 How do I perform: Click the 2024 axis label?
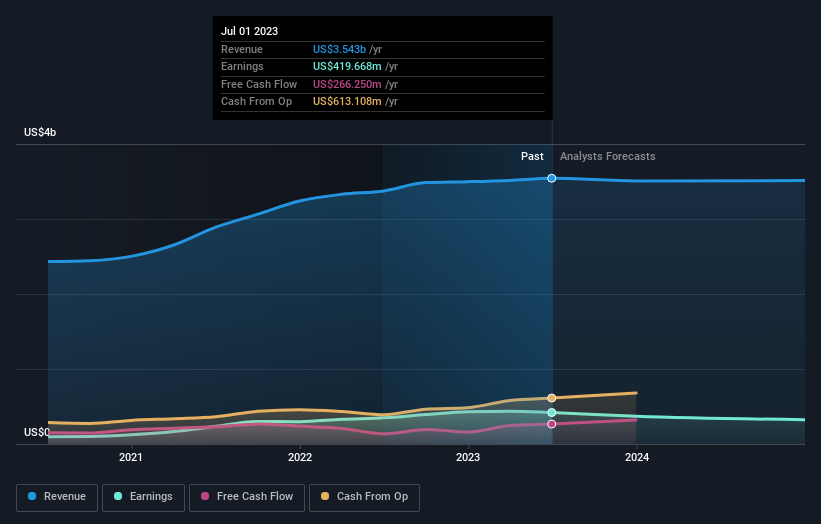(x=637, y=457)
